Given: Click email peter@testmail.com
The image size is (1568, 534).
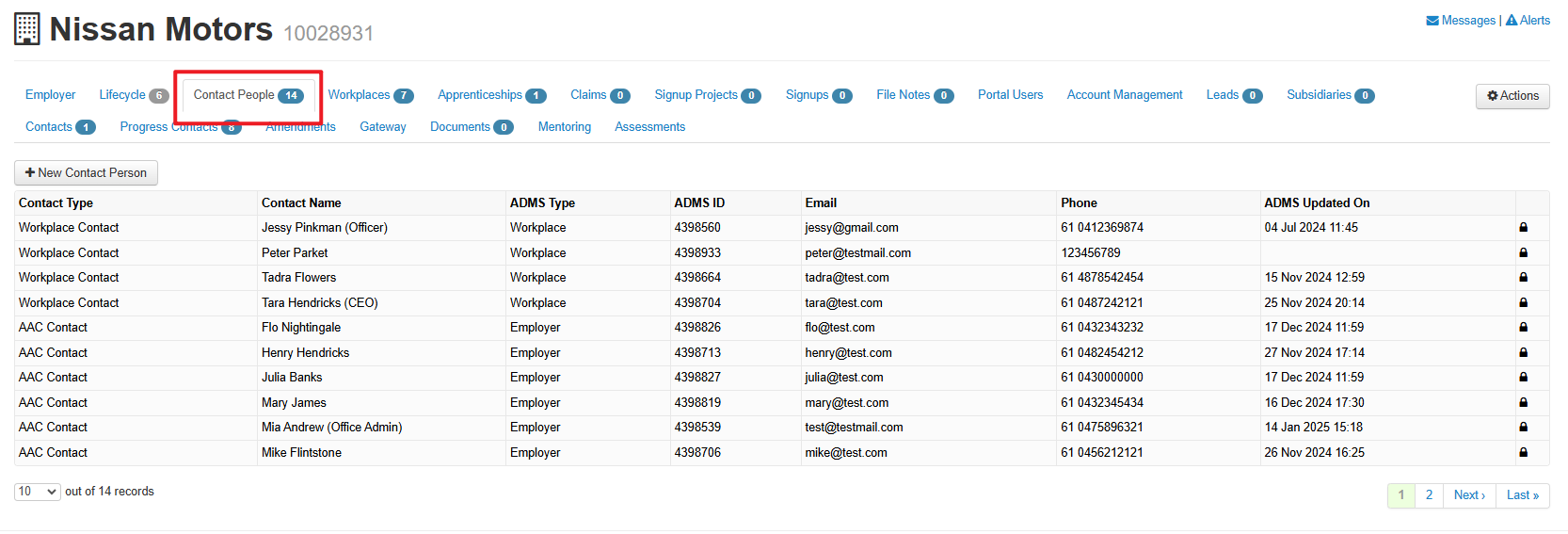Looking at the screenshot, I should point(857,252).
